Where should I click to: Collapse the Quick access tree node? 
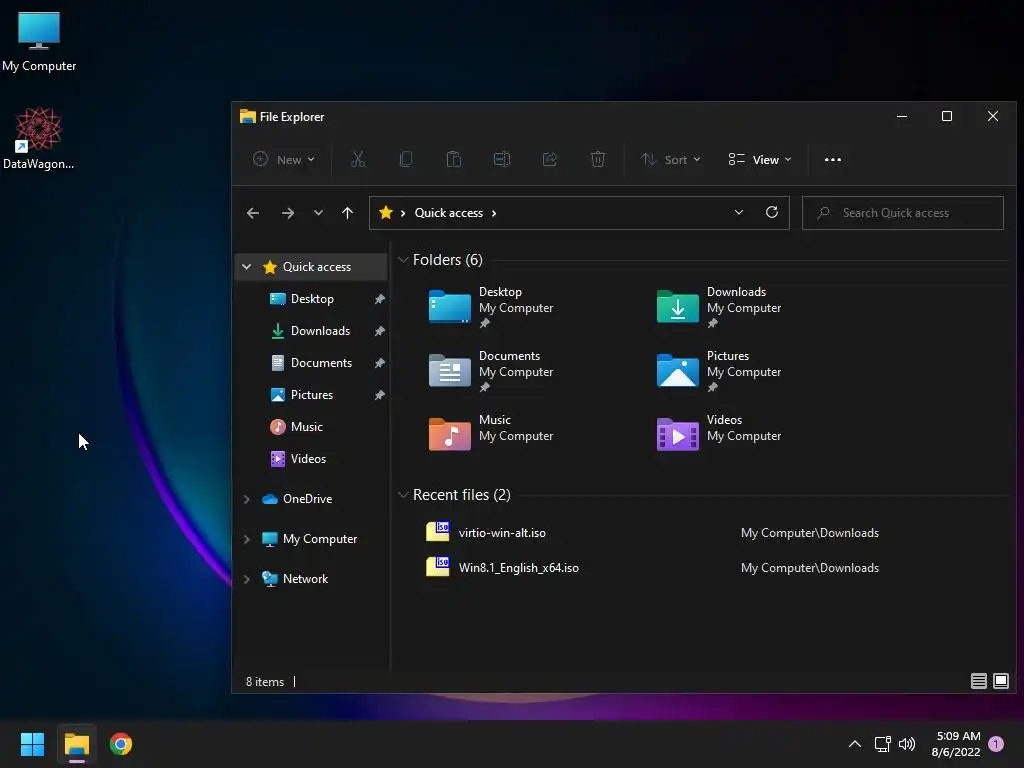246,266
